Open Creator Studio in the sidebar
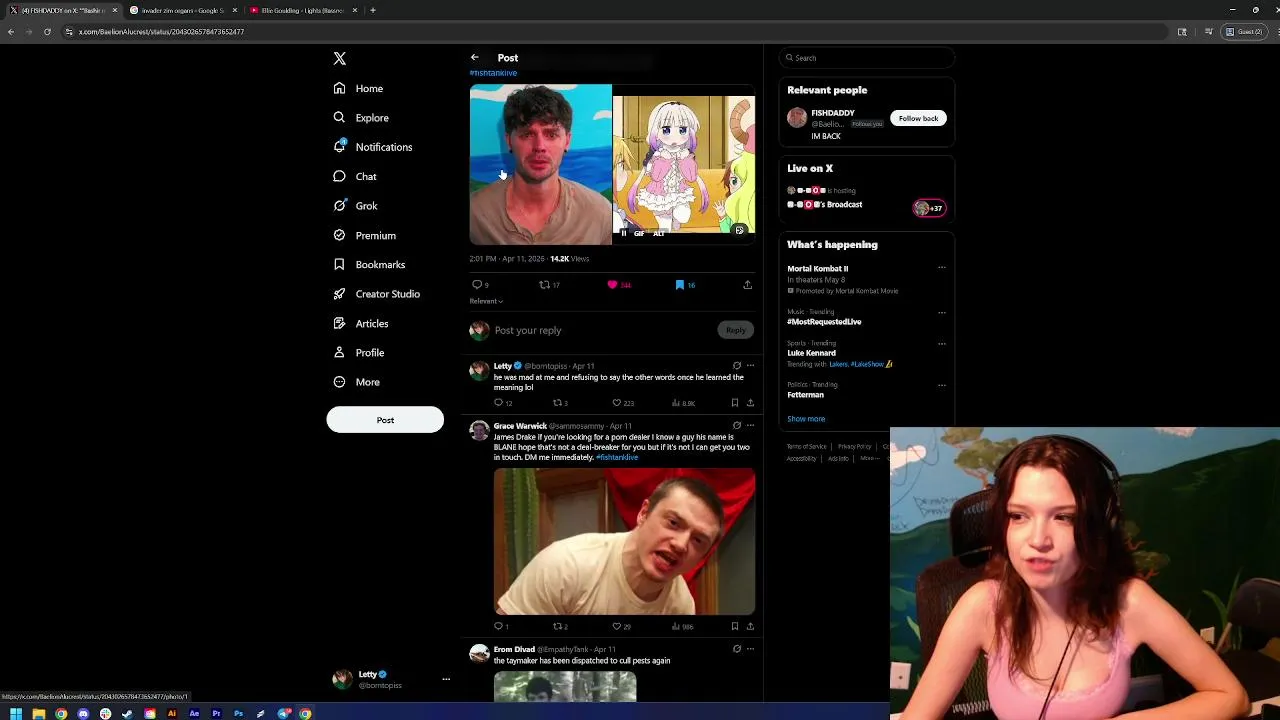Viewport: 1280px width, 720px height. tap(377, 294)
